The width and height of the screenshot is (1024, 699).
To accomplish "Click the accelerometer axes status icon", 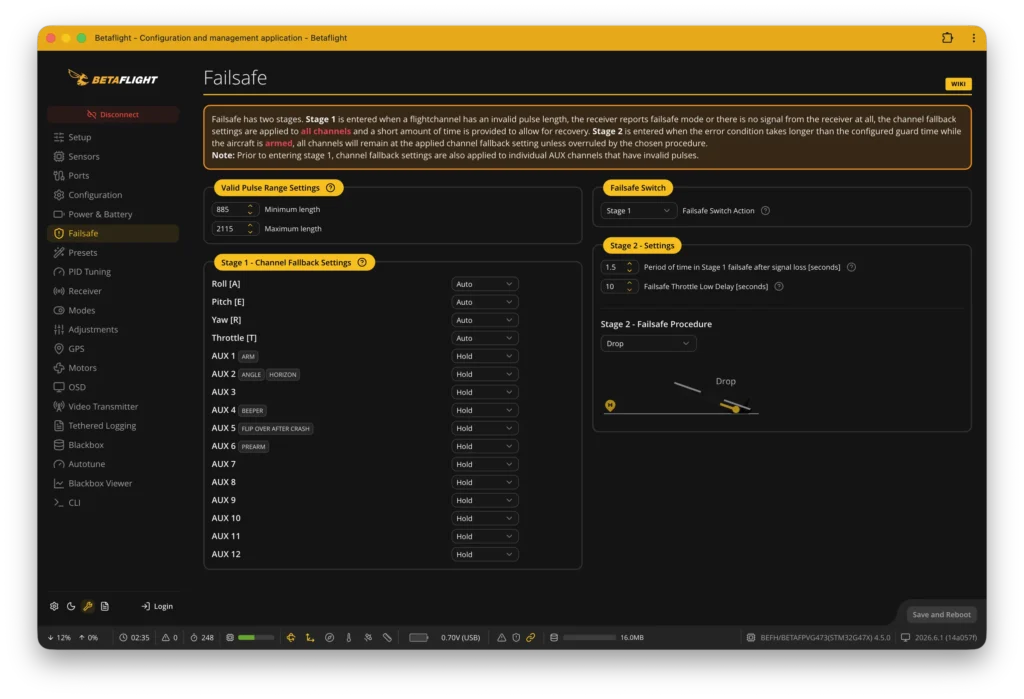I will pyautogui.click(x=310, y=638).
